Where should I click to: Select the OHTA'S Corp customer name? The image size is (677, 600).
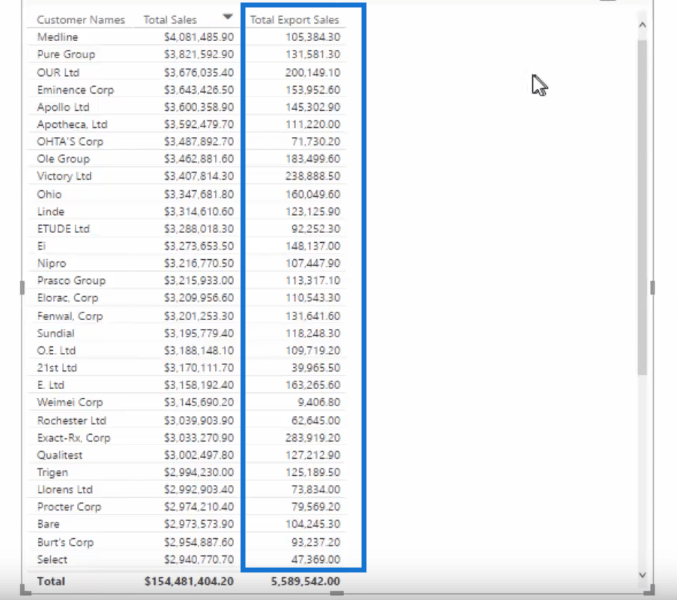70,142
